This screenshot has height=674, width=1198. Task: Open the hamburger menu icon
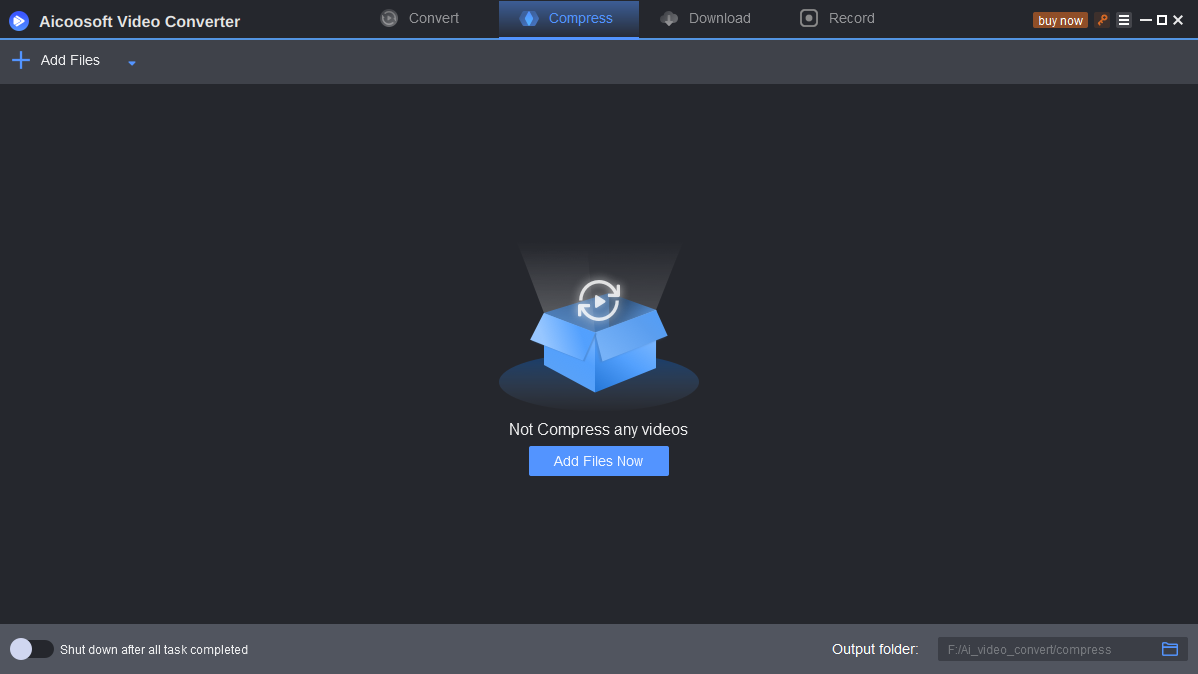pyautogui.click(x=1123, y=21)
